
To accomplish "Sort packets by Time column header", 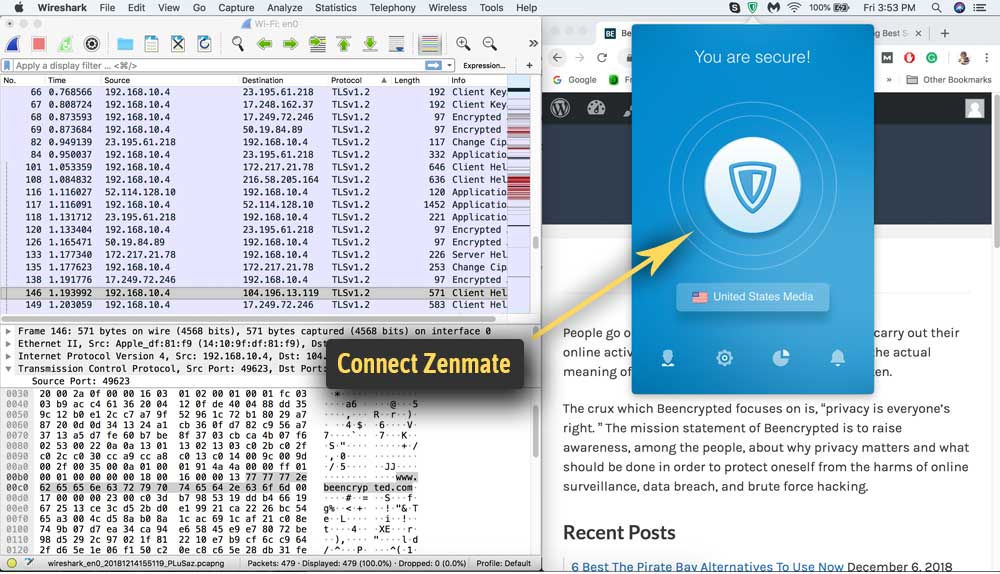I will [73, 80].
